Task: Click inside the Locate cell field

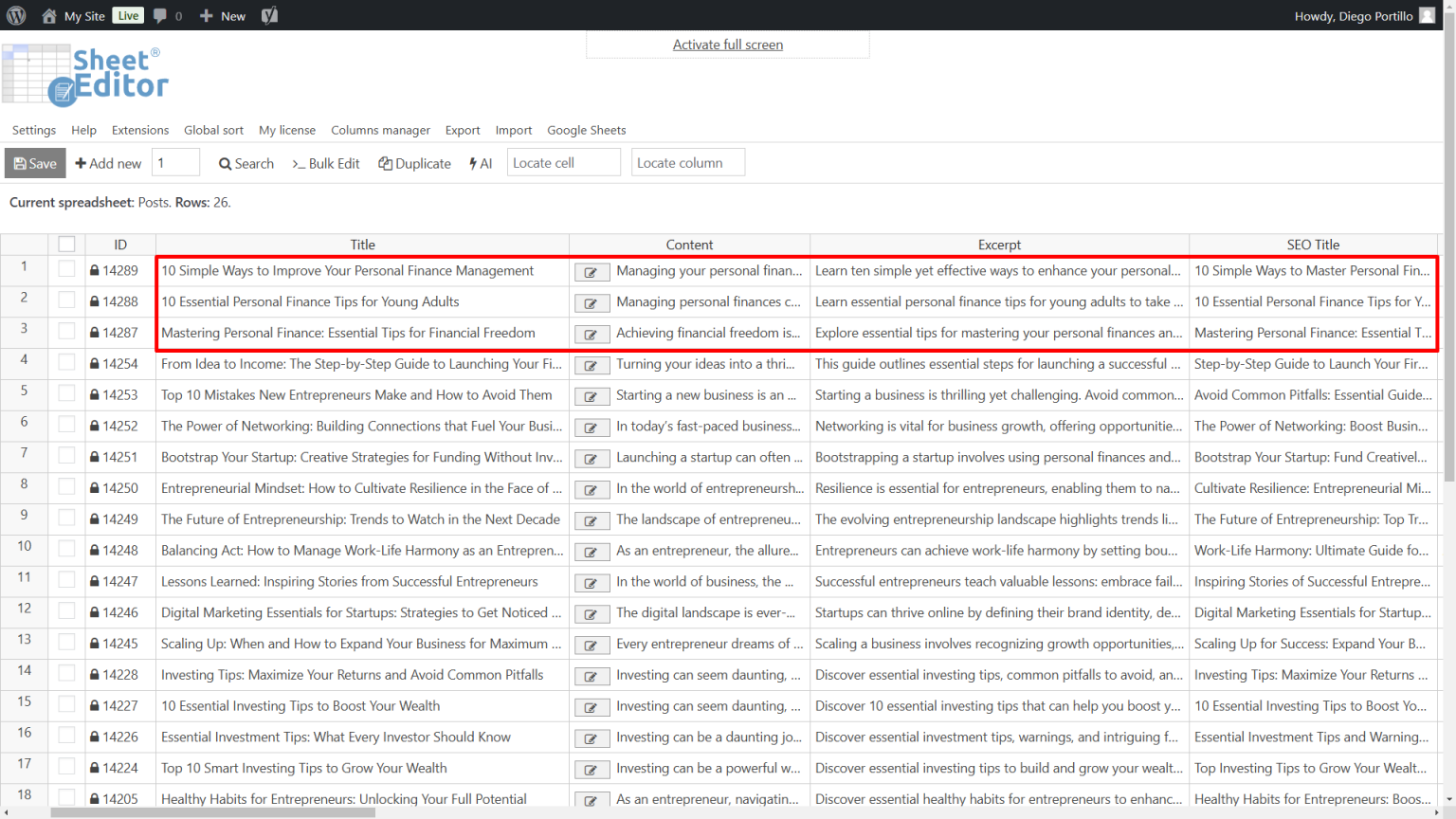Action: point(563,162)
